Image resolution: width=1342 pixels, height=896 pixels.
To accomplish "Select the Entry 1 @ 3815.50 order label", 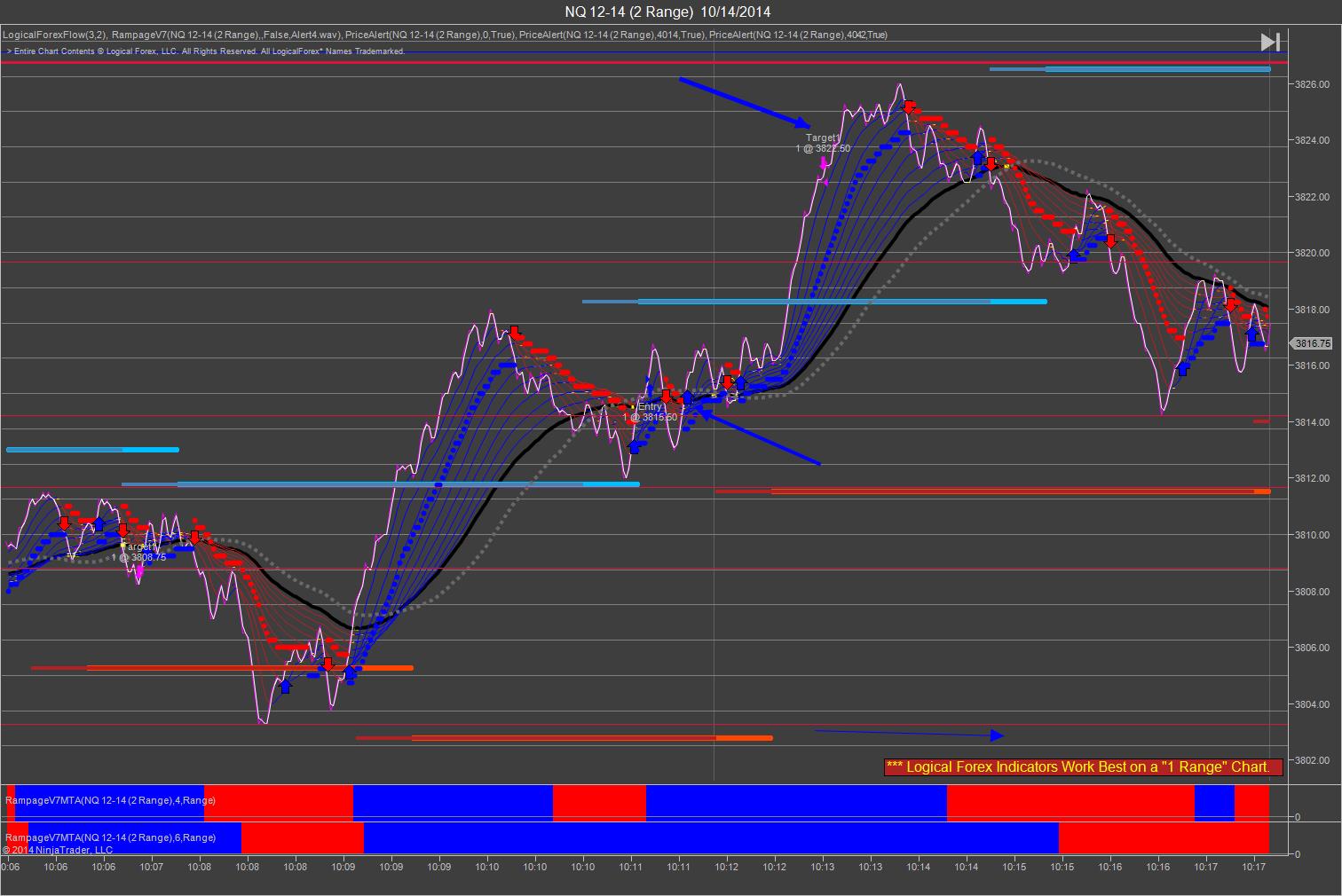I will pos(650,412).
